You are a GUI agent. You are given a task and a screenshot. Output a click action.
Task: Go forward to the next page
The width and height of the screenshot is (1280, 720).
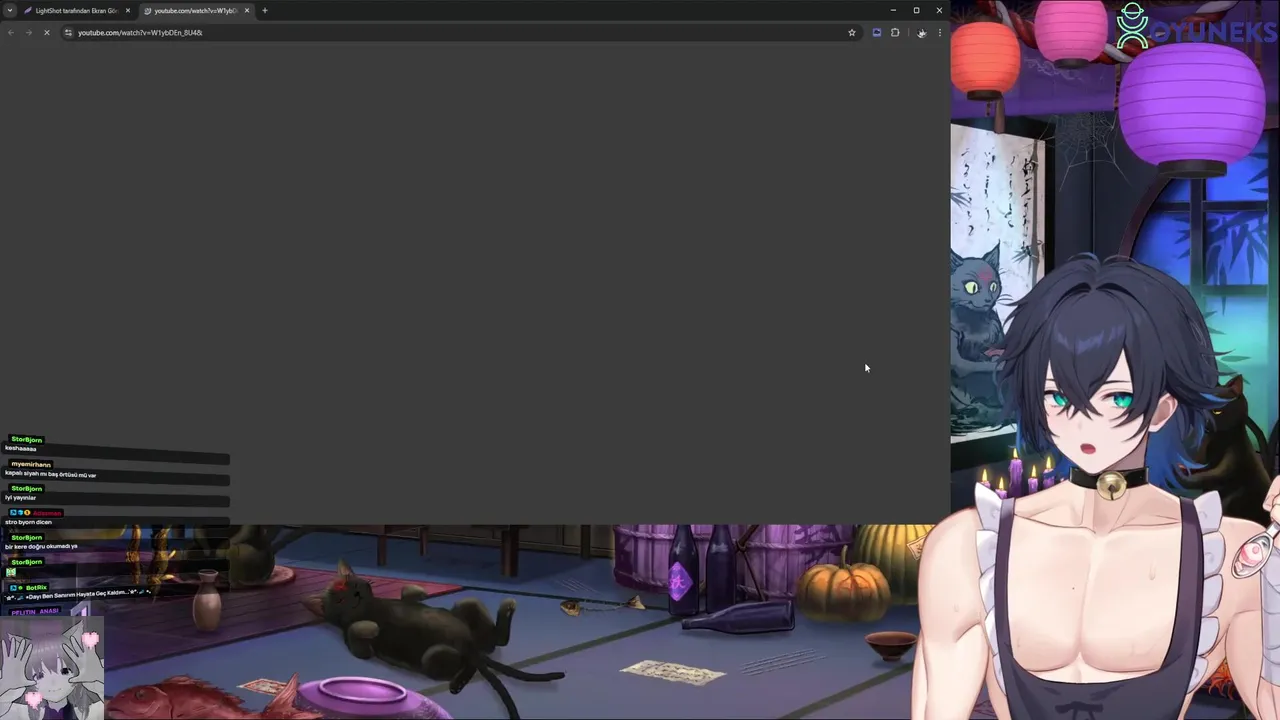pos(28,33)
